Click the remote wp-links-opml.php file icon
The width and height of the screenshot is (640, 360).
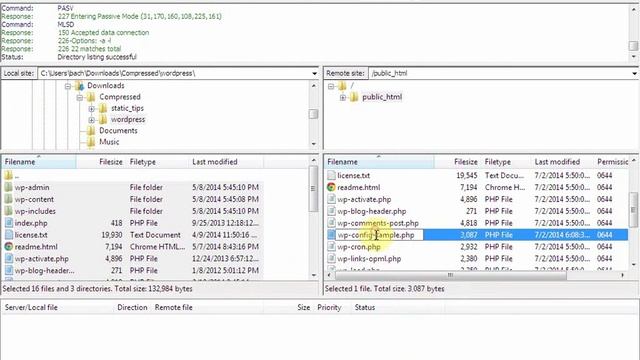331,258
